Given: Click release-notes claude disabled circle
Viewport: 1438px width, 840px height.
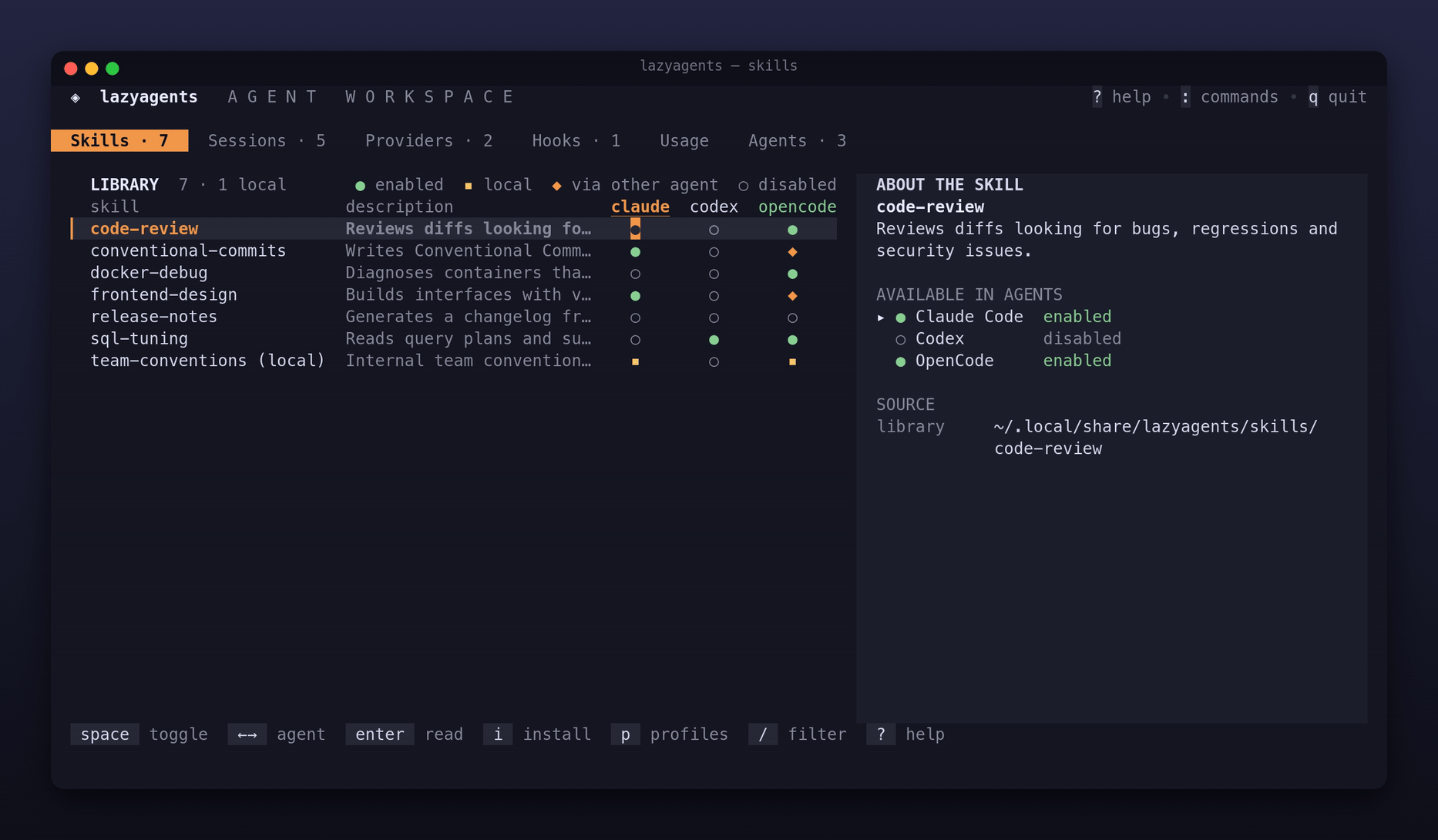Looking at the screenshot, I should pyautogui.click(x=635, y=318).
